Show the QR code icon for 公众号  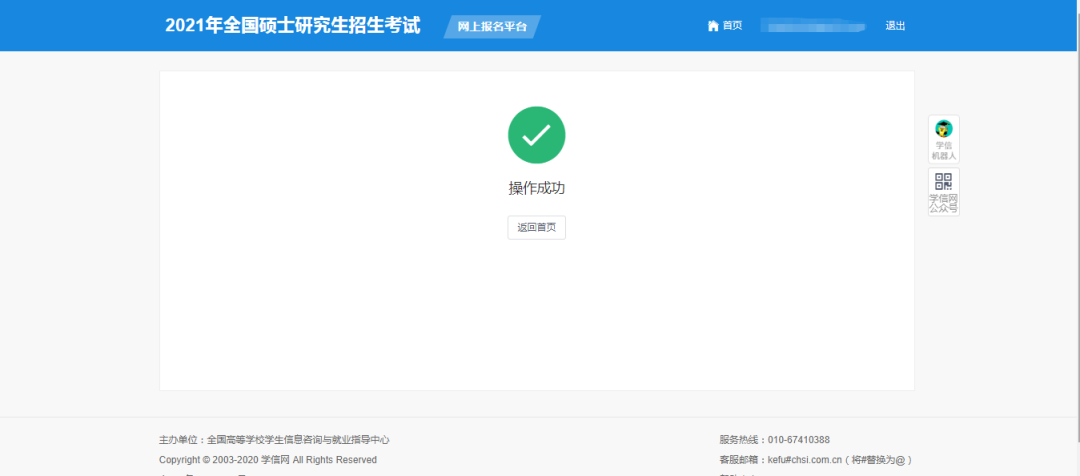943,181
